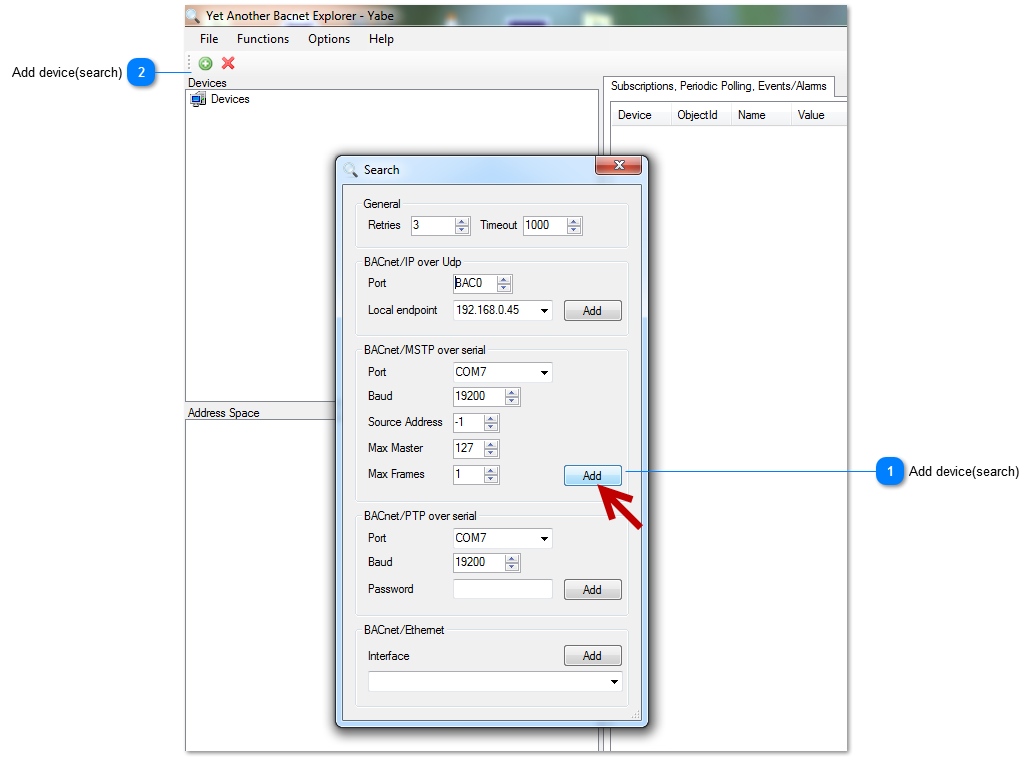Click the Timeout spinner arrows
This screenshot has width=1035, height=760.
[574, 226]
